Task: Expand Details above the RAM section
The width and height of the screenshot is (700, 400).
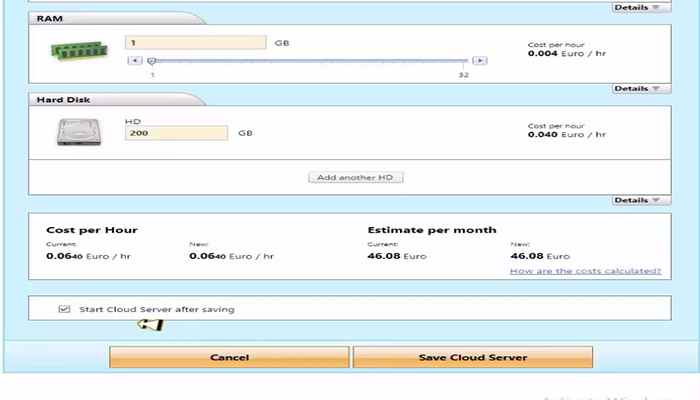Action: point(641,8)
